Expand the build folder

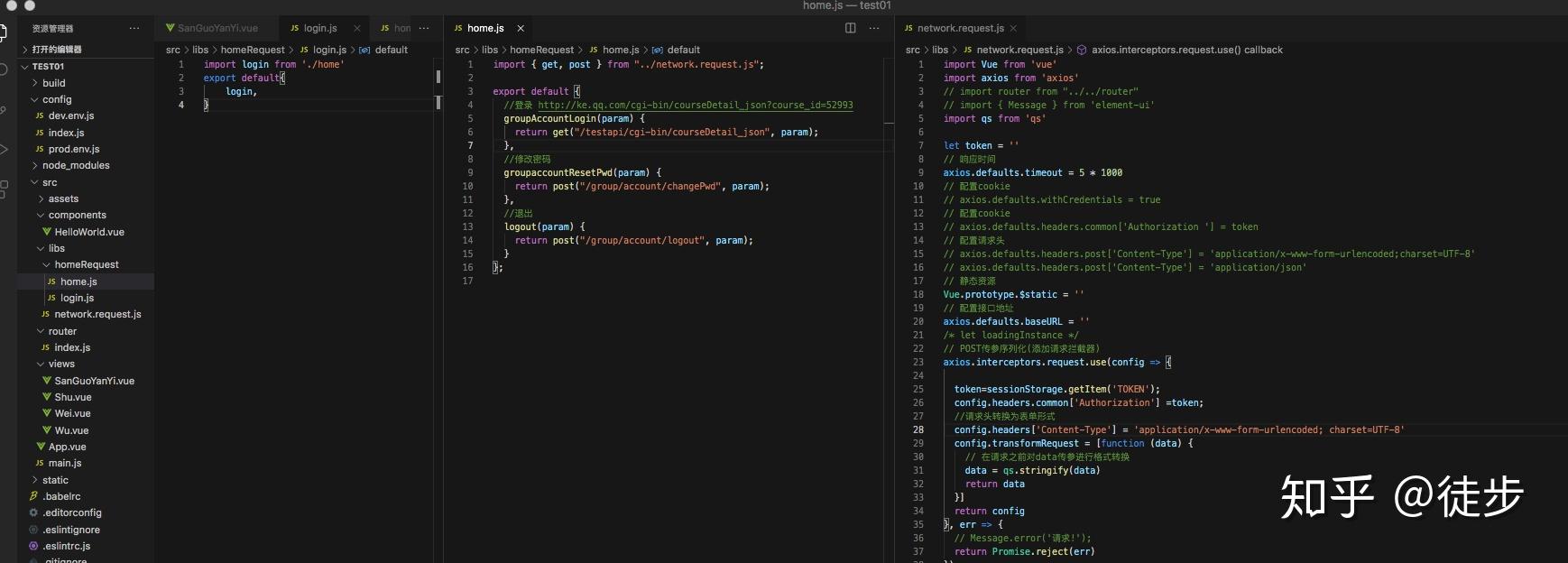tap(35, 83)
